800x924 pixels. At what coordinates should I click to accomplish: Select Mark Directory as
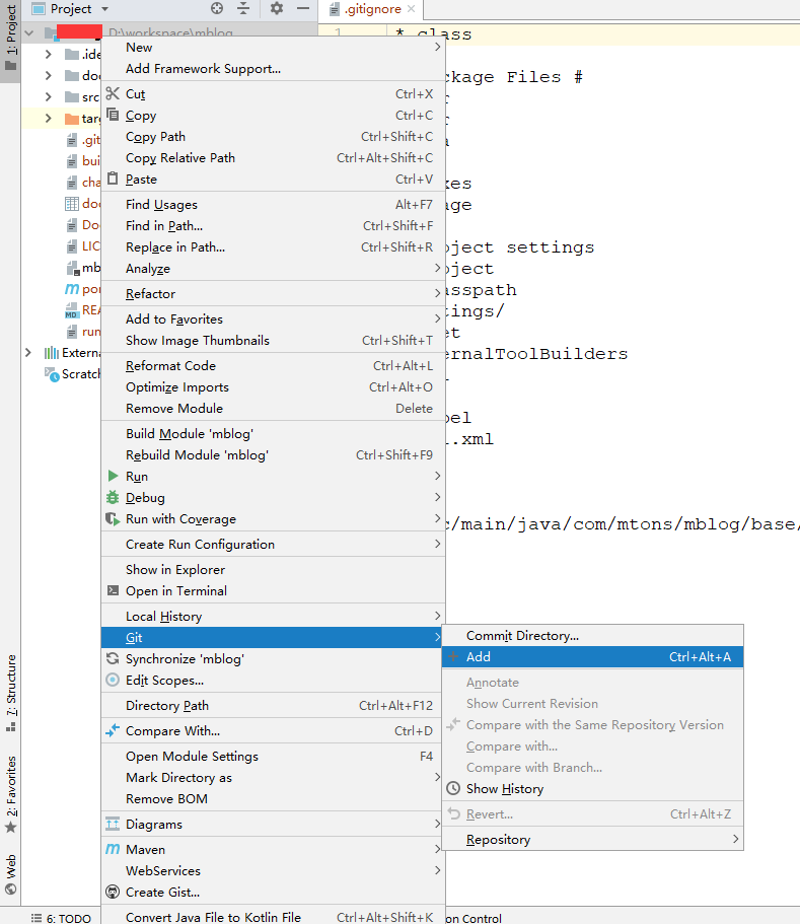[x=273, y=777]
